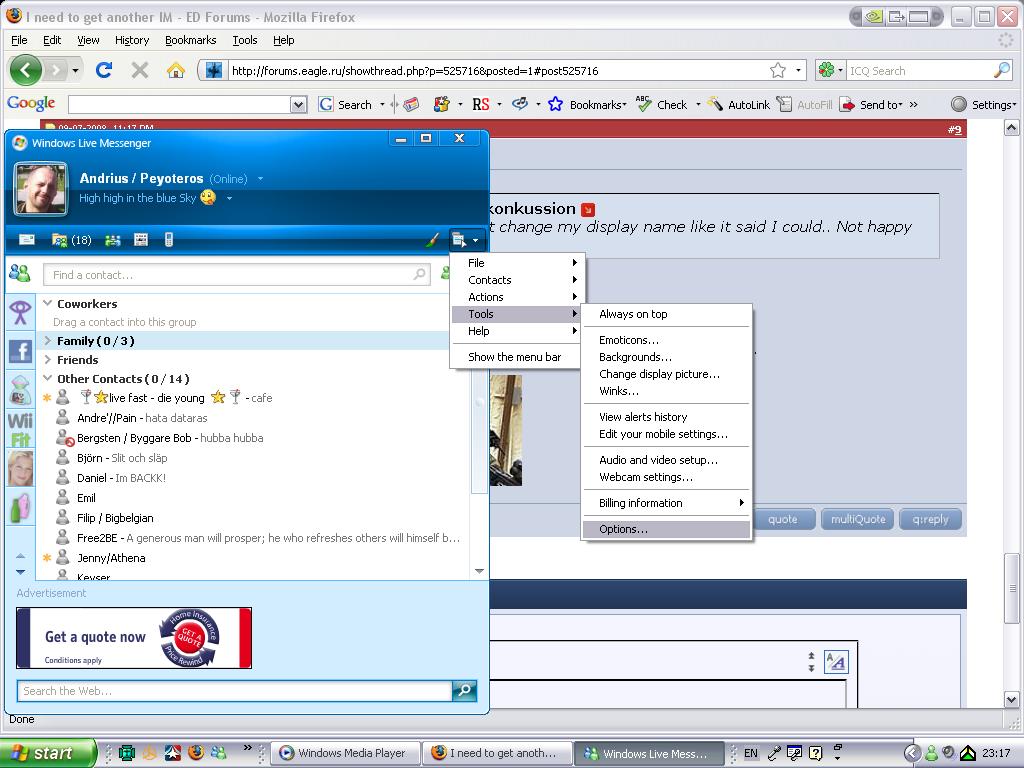Viewport: 1024px width, 768px height.
Task: Open the personal message dropdown arrow
Action: (x=229, y=198)
